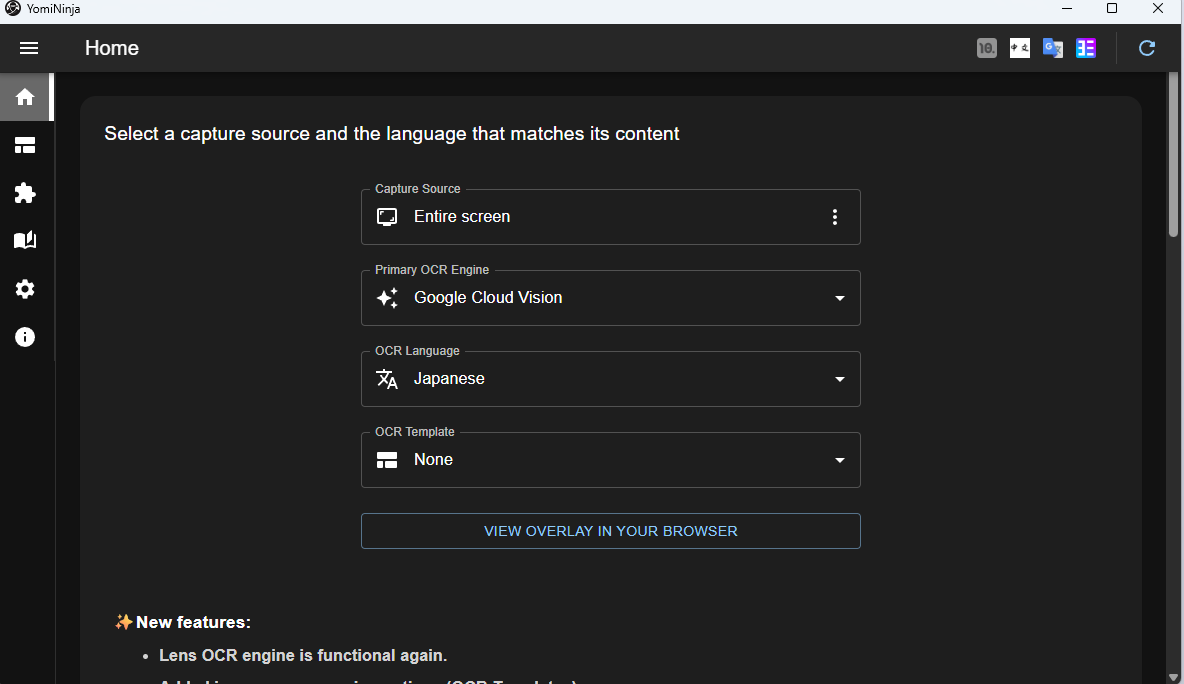
Task: Minimize the YomiNinja window
Action: pyautogui.click(x=1066, y=8)
